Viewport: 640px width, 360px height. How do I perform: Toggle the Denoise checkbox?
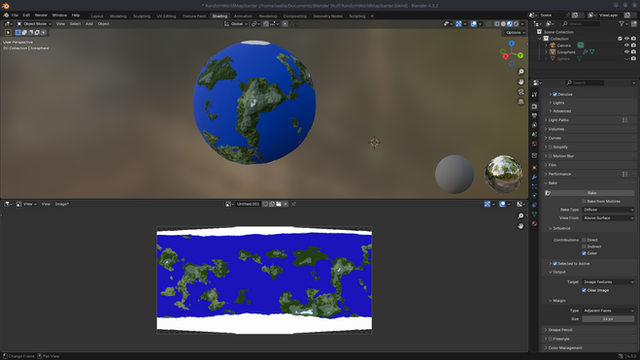pos(555,94)
